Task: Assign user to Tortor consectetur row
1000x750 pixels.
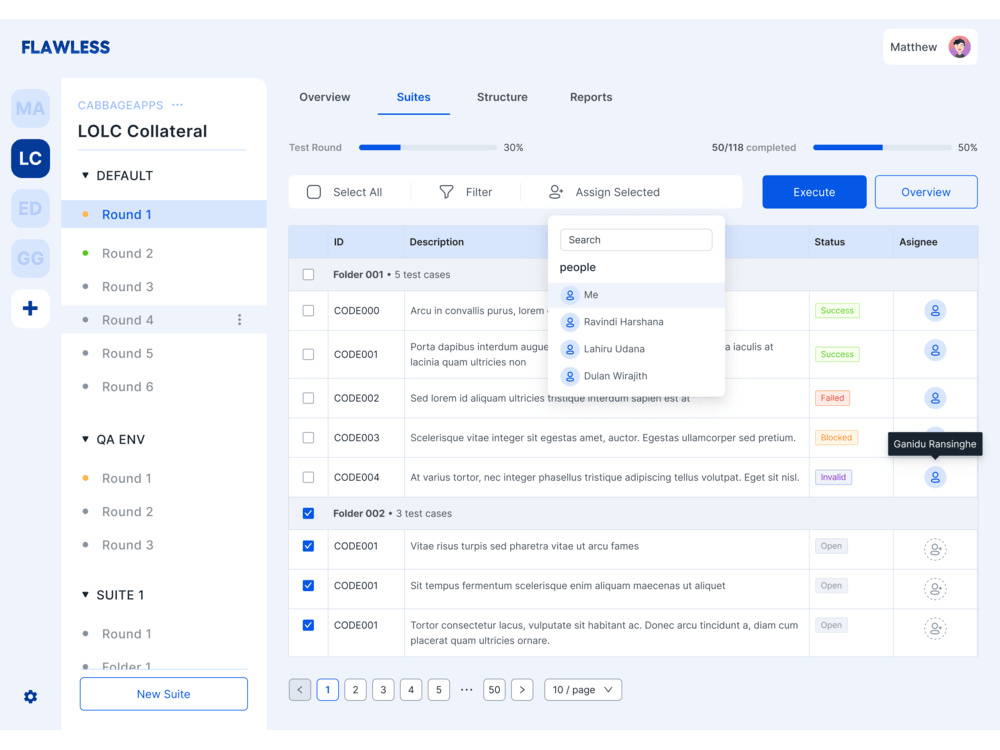Action: tap(935, 628)
